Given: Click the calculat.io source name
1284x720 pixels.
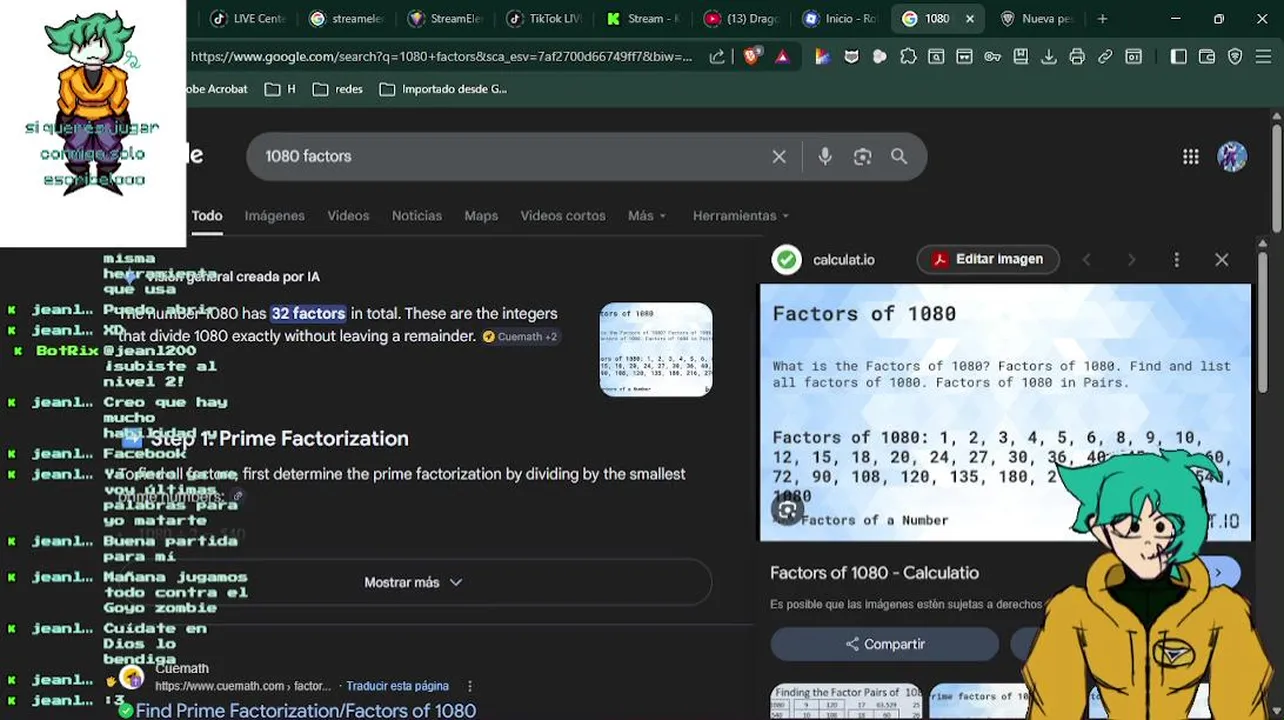Looking at the screenshot, I should (843, 260).
